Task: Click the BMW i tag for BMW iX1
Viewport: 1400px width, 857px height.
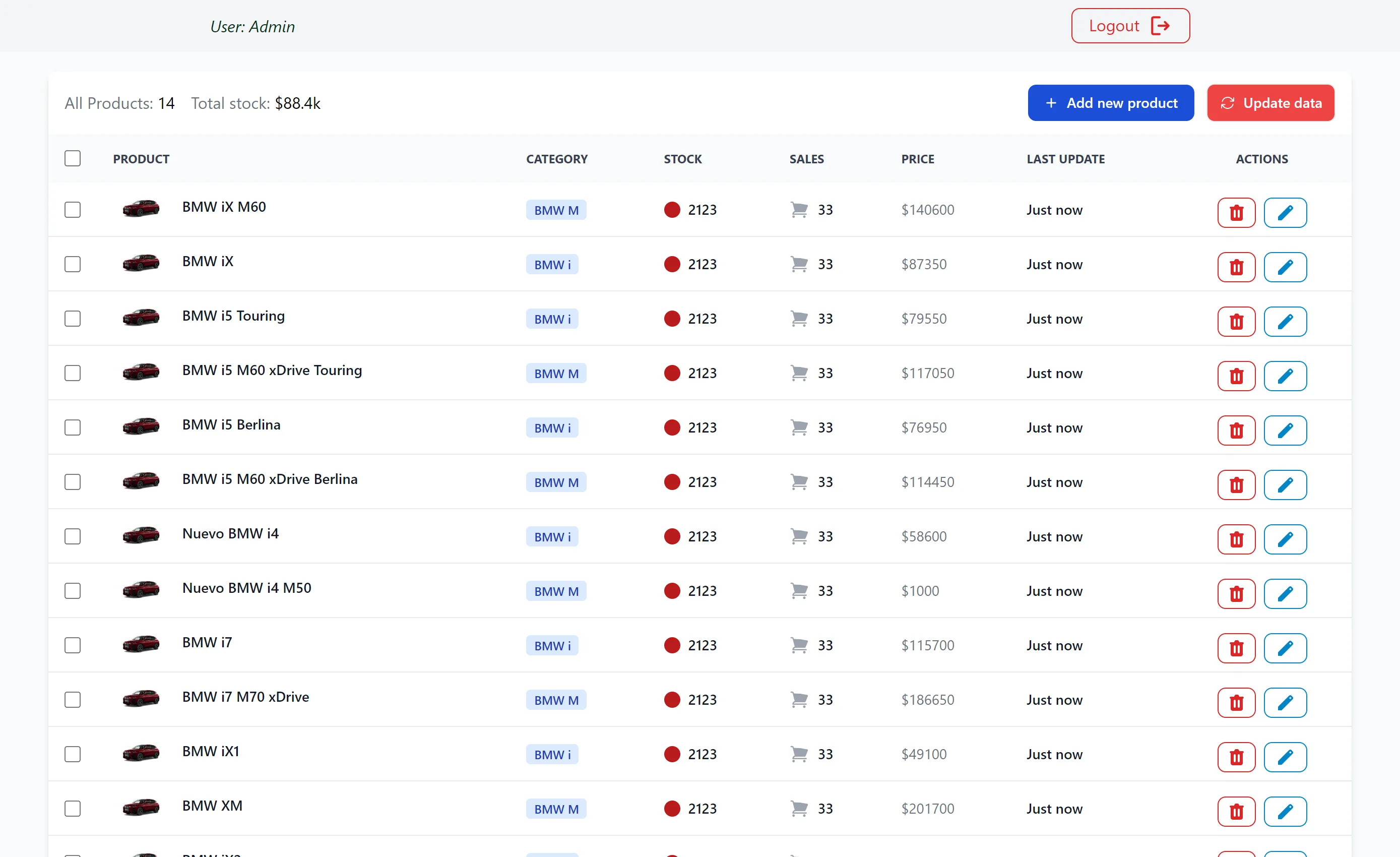Action: tap(552, 755)
